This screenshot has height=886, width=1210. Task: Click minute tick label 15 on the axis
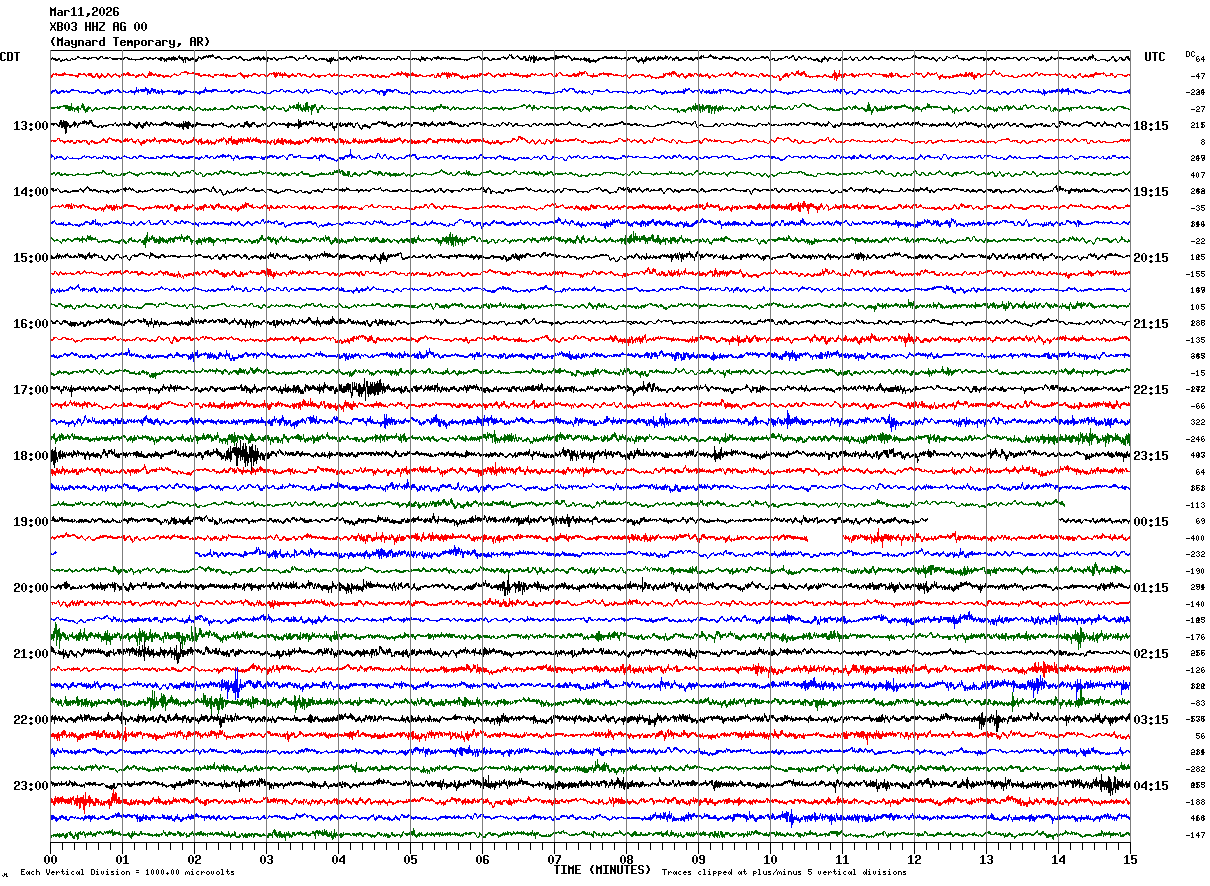(1130, 859)
